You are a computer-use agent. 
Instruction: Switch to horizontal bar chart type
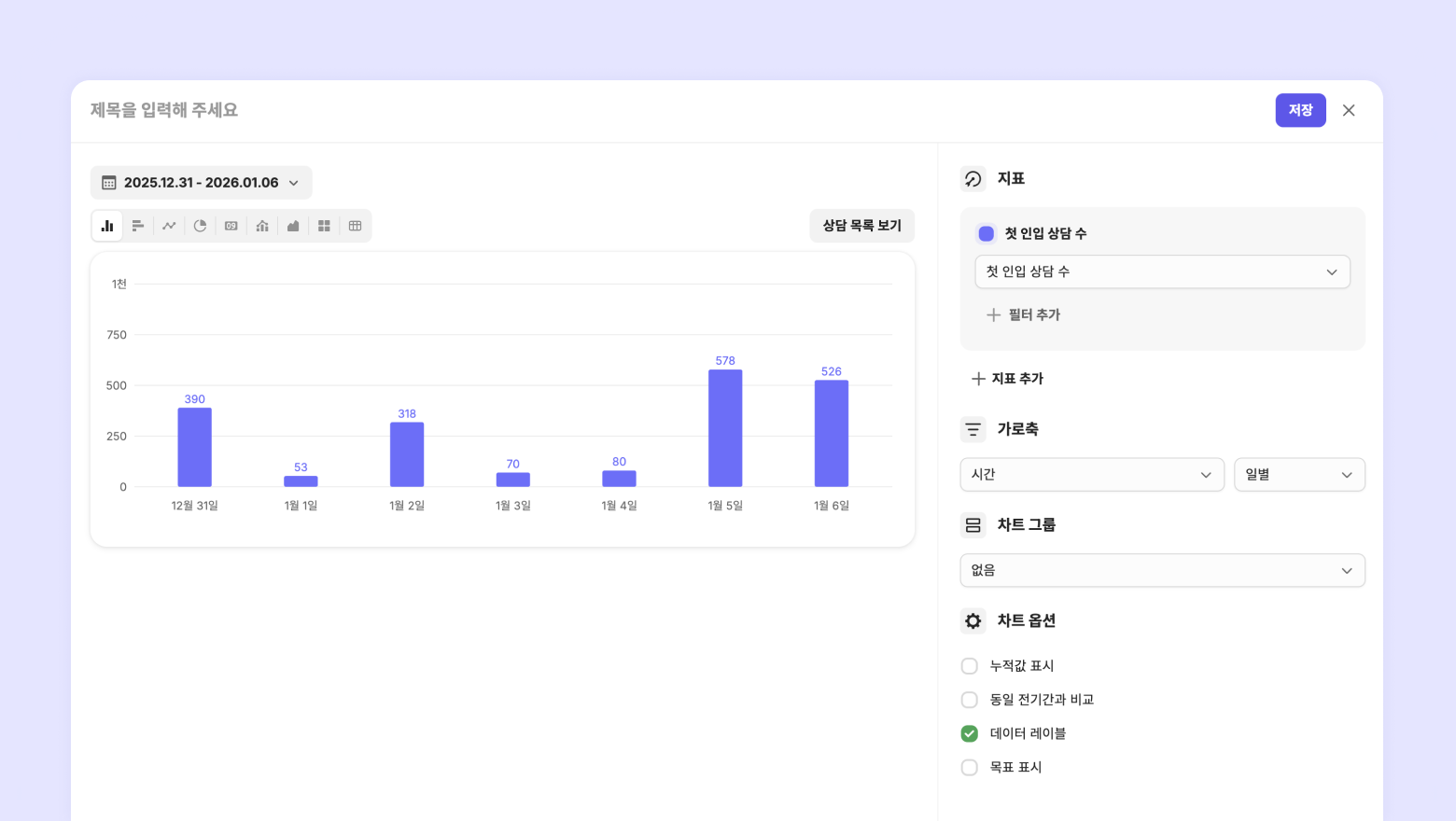coord(138,226)
